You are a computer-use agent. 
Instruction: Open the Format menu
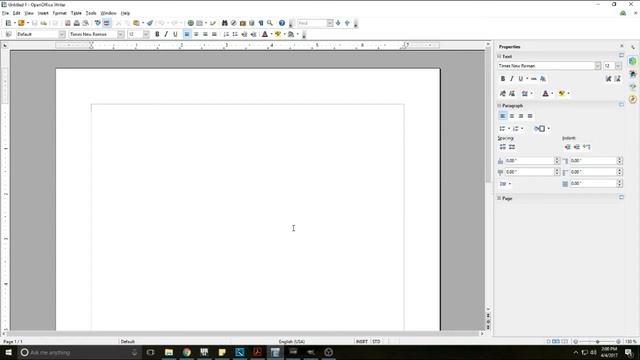(x=60, y=13)
